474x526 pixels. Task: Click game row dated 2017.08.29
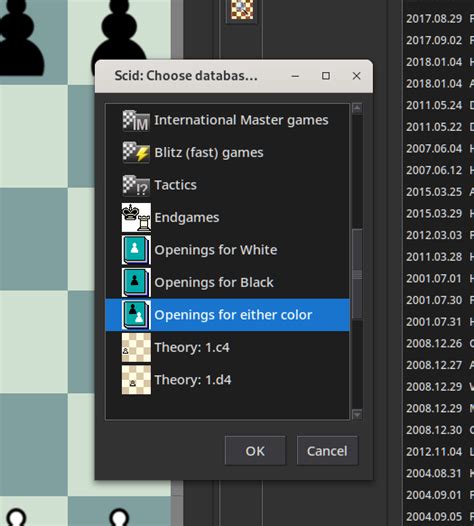pyautogui.click(x=439, y=18)
